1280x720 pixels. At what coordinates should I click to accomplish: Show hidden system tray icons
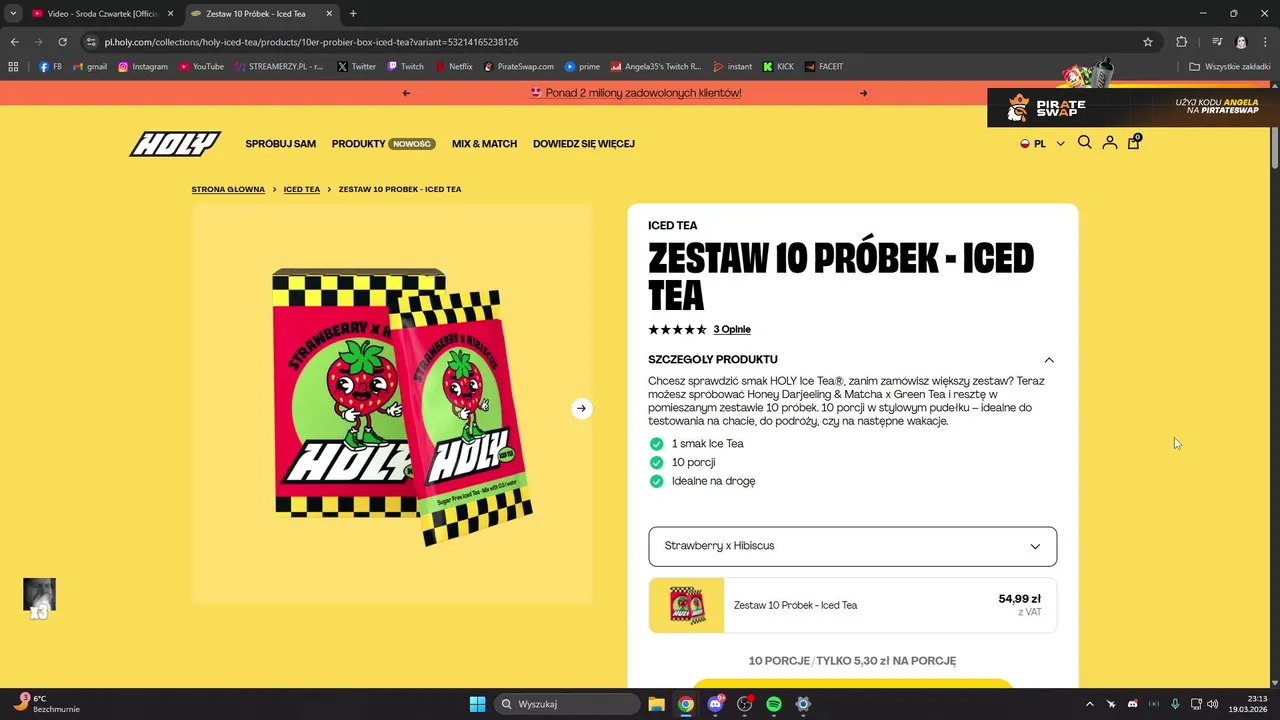1089,704
